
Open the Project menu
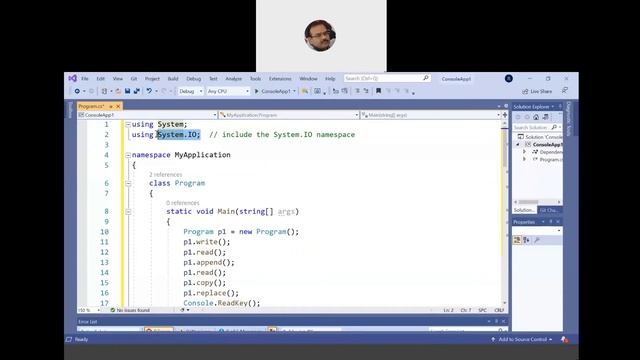(x=152, y=78)
